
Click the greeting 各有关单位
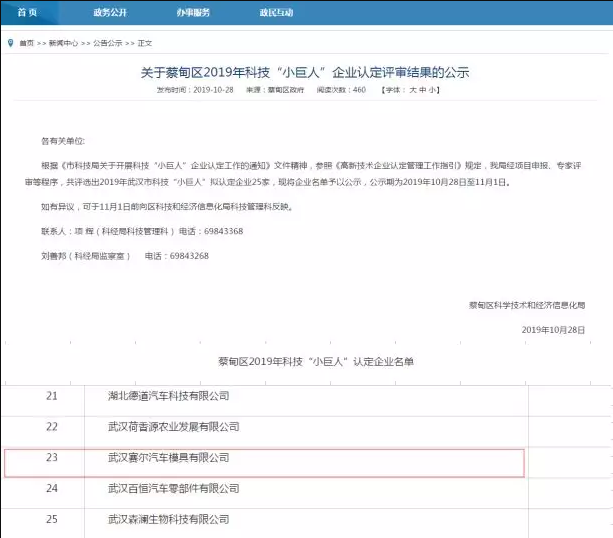click(63, 141)
